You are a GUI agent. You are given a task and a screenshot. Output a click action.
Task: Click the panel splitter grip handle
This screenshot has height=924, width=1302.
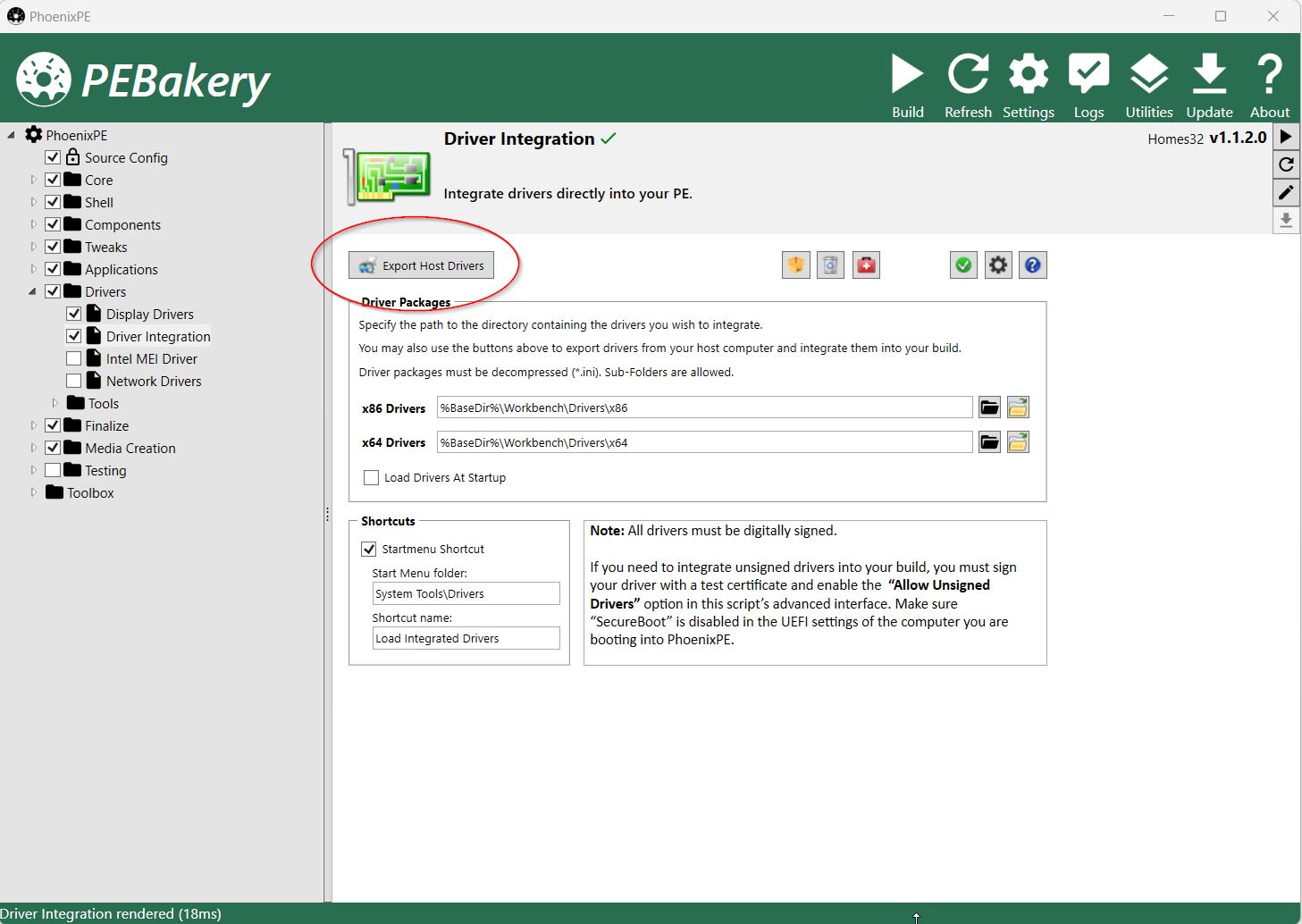[x=328, y=515]
